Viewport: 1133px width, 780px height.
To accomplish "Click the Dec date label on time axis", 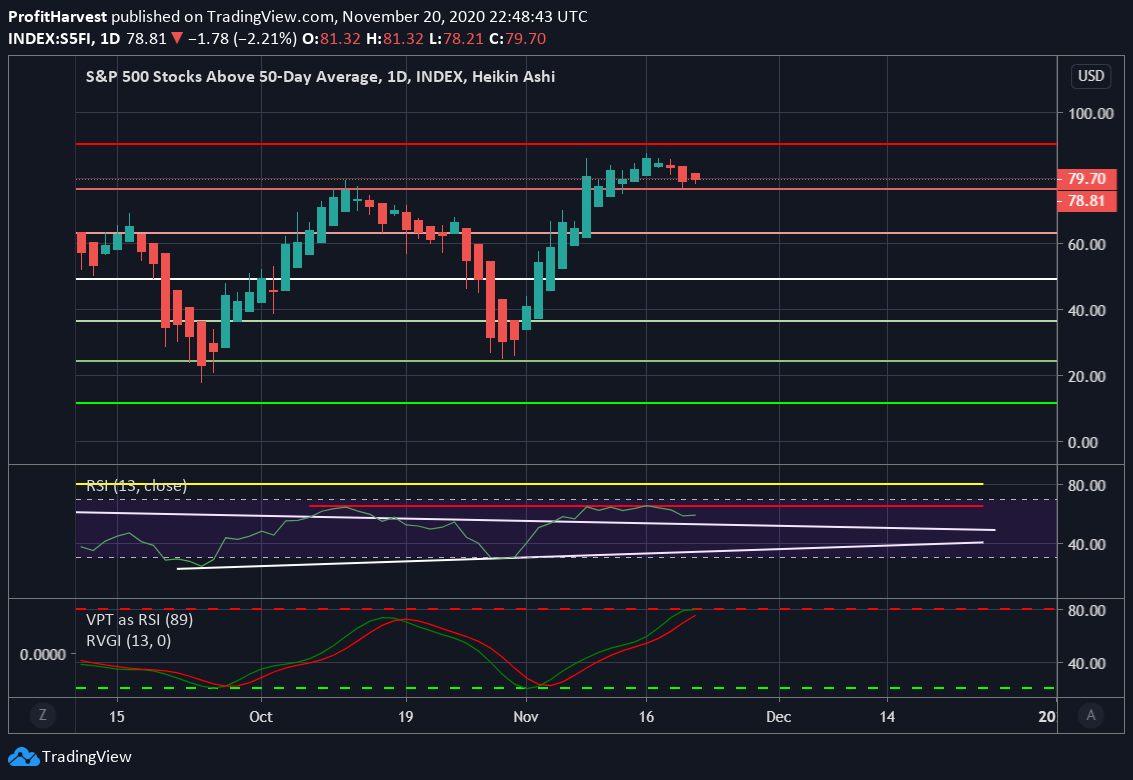I will click(x=778, y=716).
